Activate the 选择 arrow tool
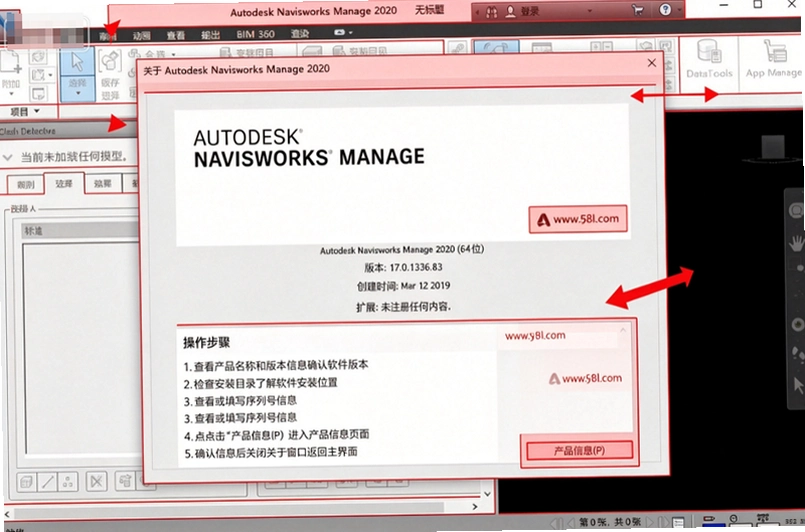The image size is (805, 532). point(78,62)
